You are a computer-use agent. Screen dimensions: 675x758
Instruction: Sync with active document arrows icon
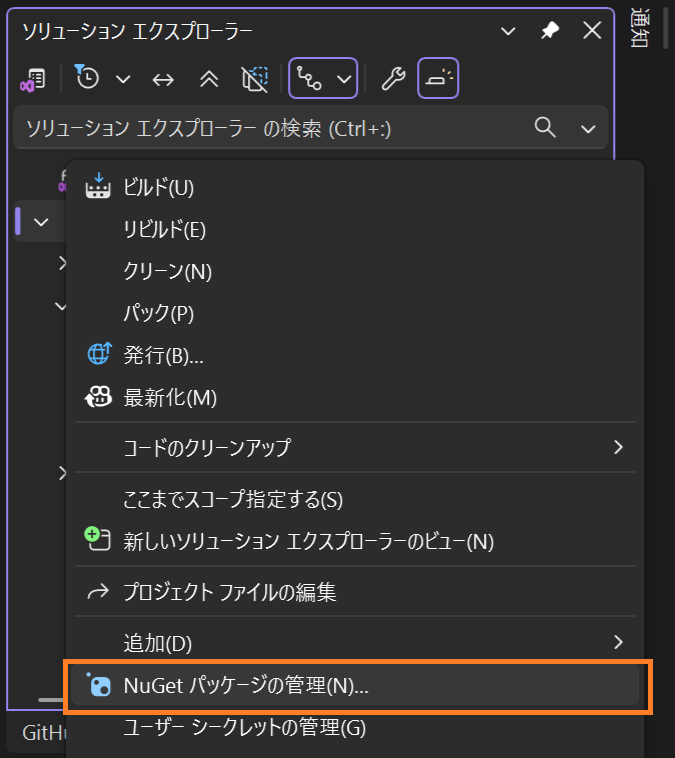(163, 79)
